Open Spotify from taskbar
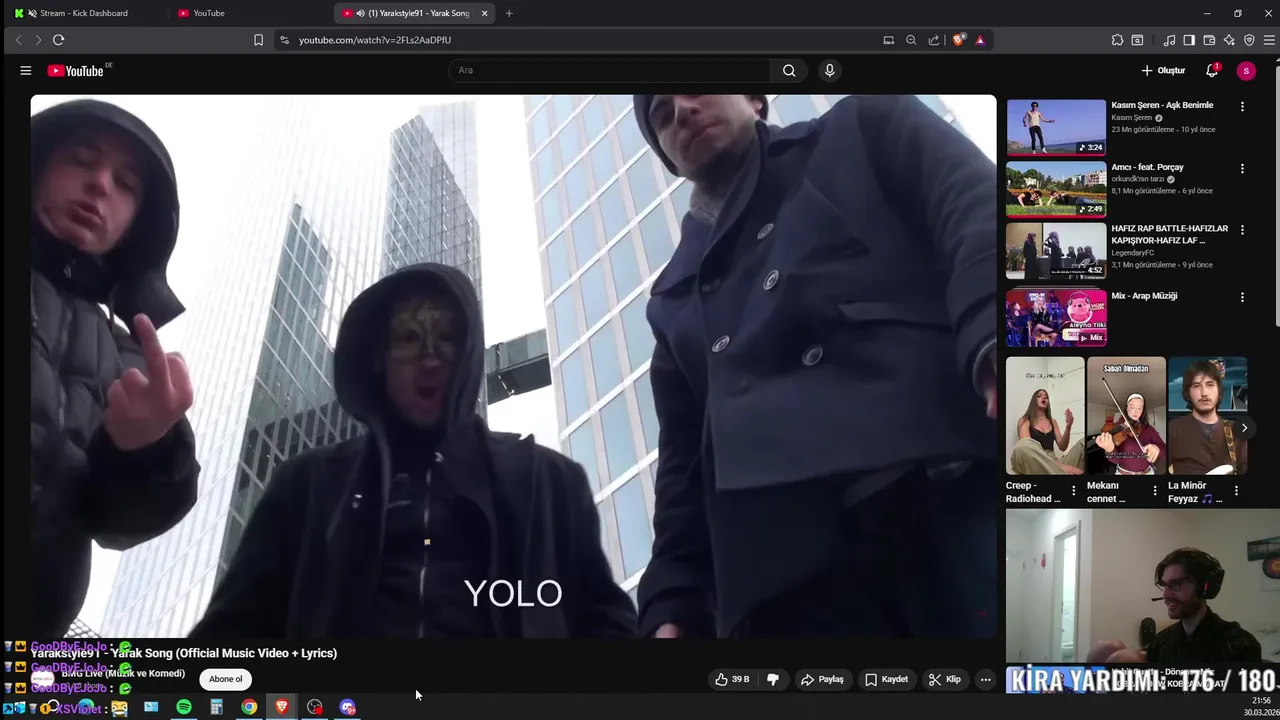Screen dimensions: 1280x720 [x=184, y=707]
